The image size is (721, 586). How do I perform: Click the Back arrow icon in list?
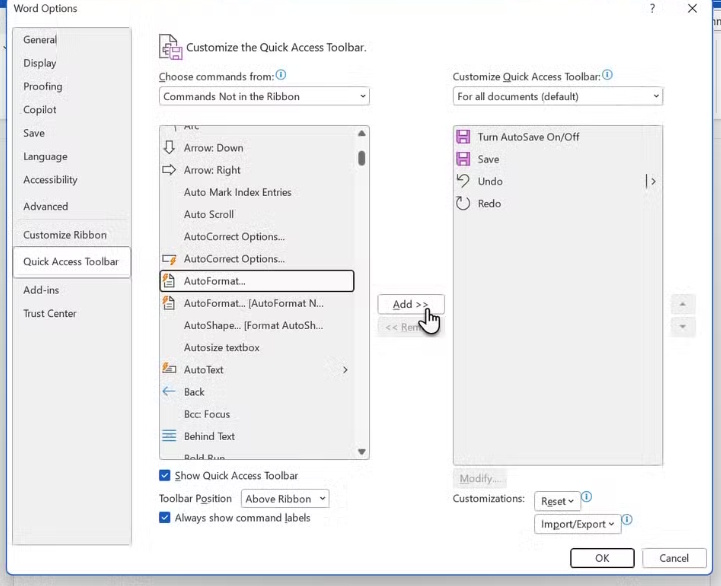pos(169,391)
